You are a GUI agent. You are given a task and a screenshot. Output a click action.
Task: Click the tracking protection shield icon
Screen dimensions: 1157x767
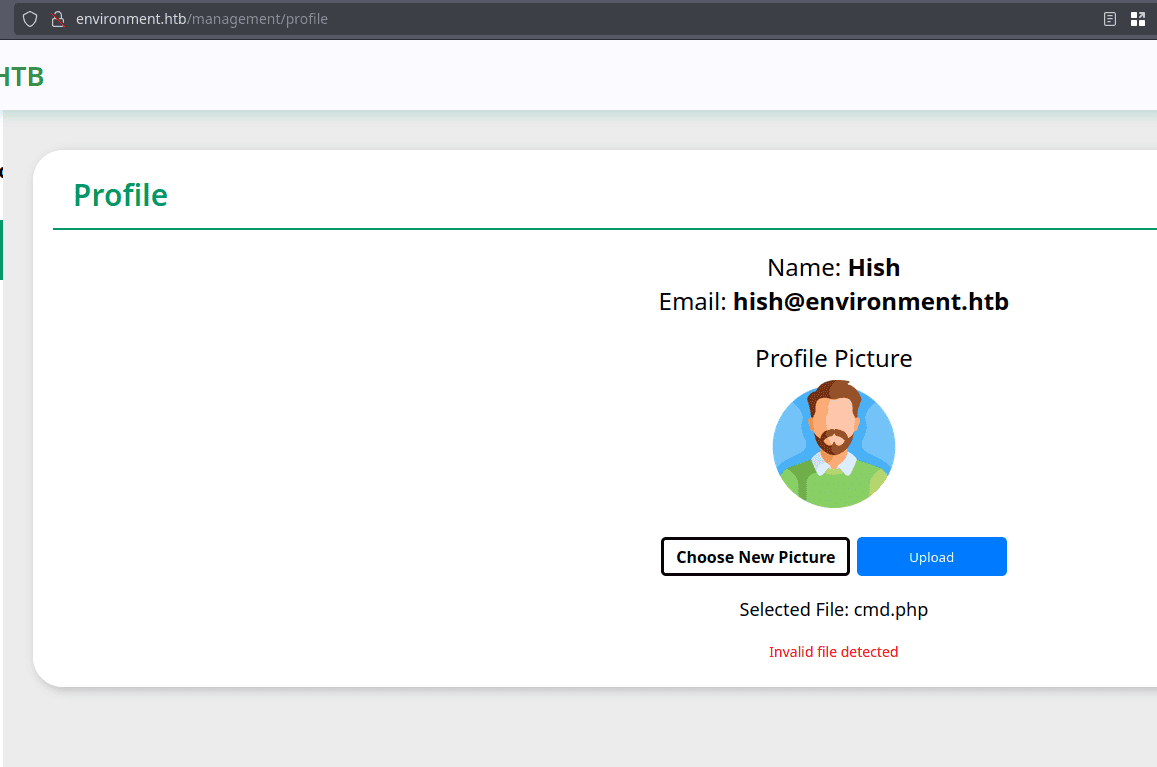click(x=30, y=19)
